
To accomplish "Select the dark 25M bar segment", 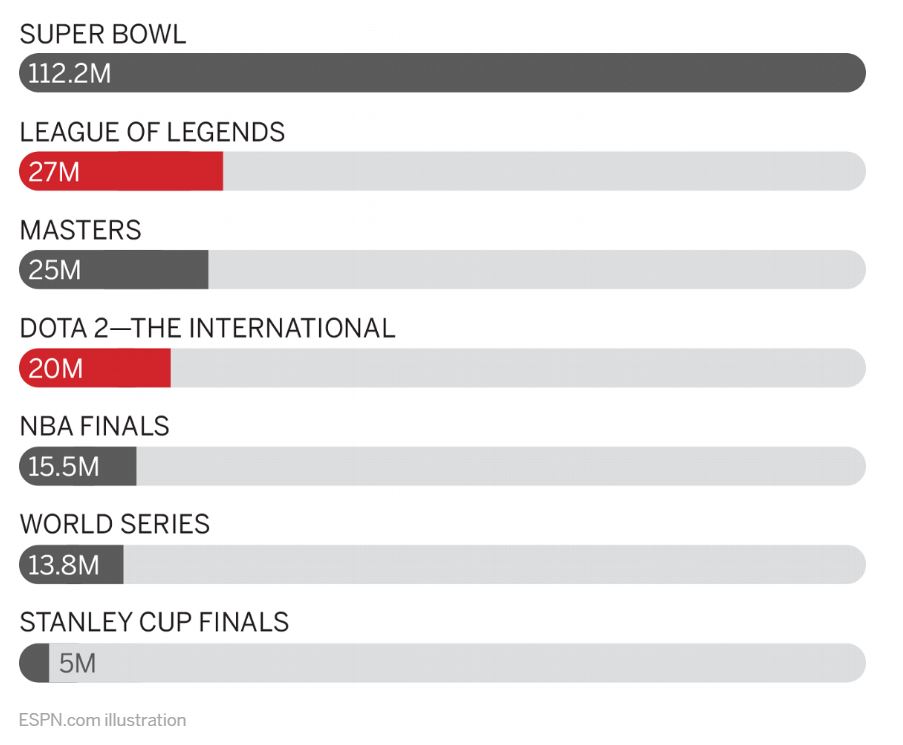I will [x=114, y=270].
